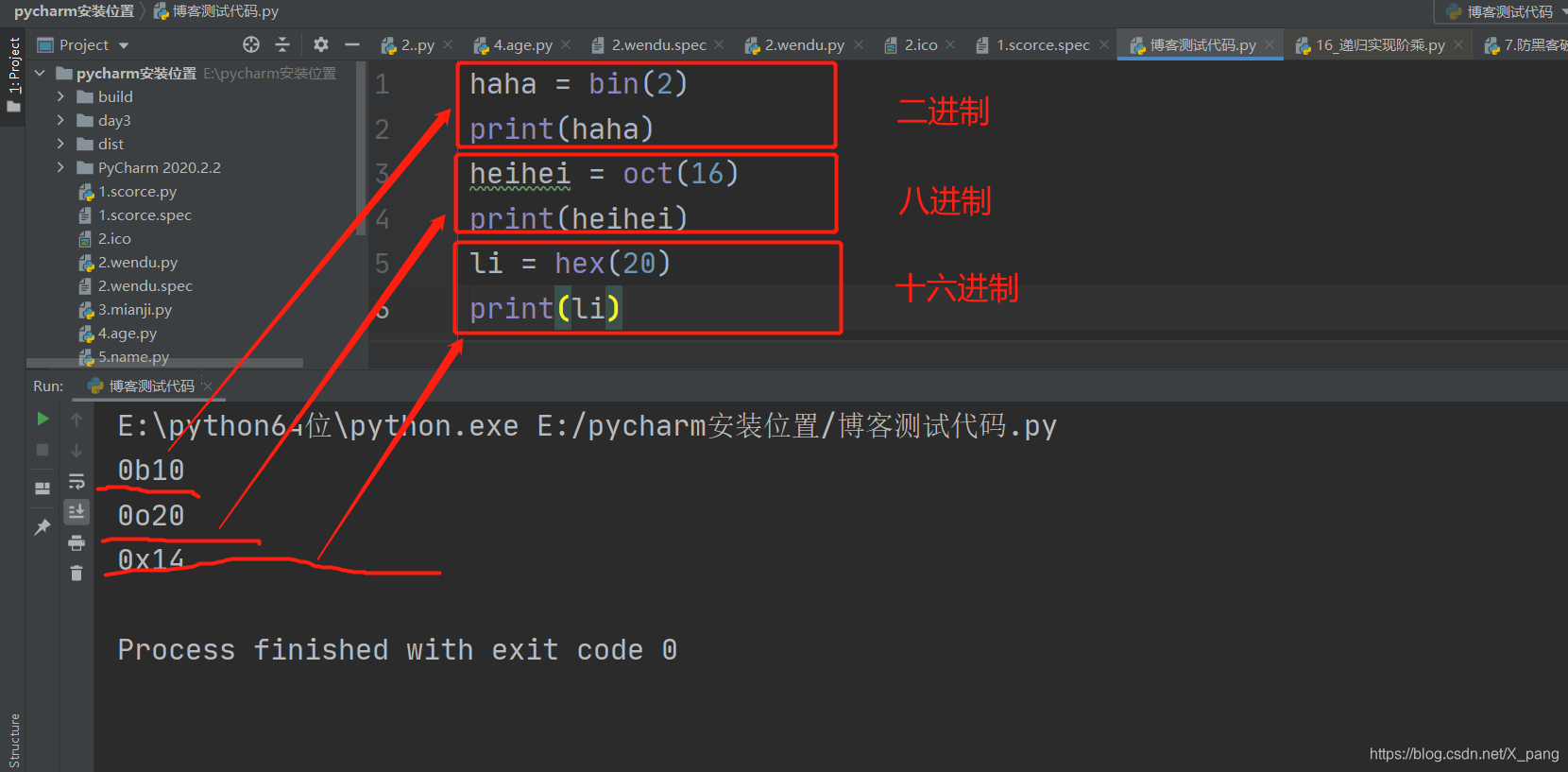Close the 博客测试代码.py editor tab
Image resolution: width=1568 pixels, height=772 pixels.
tap(1270, 44)
